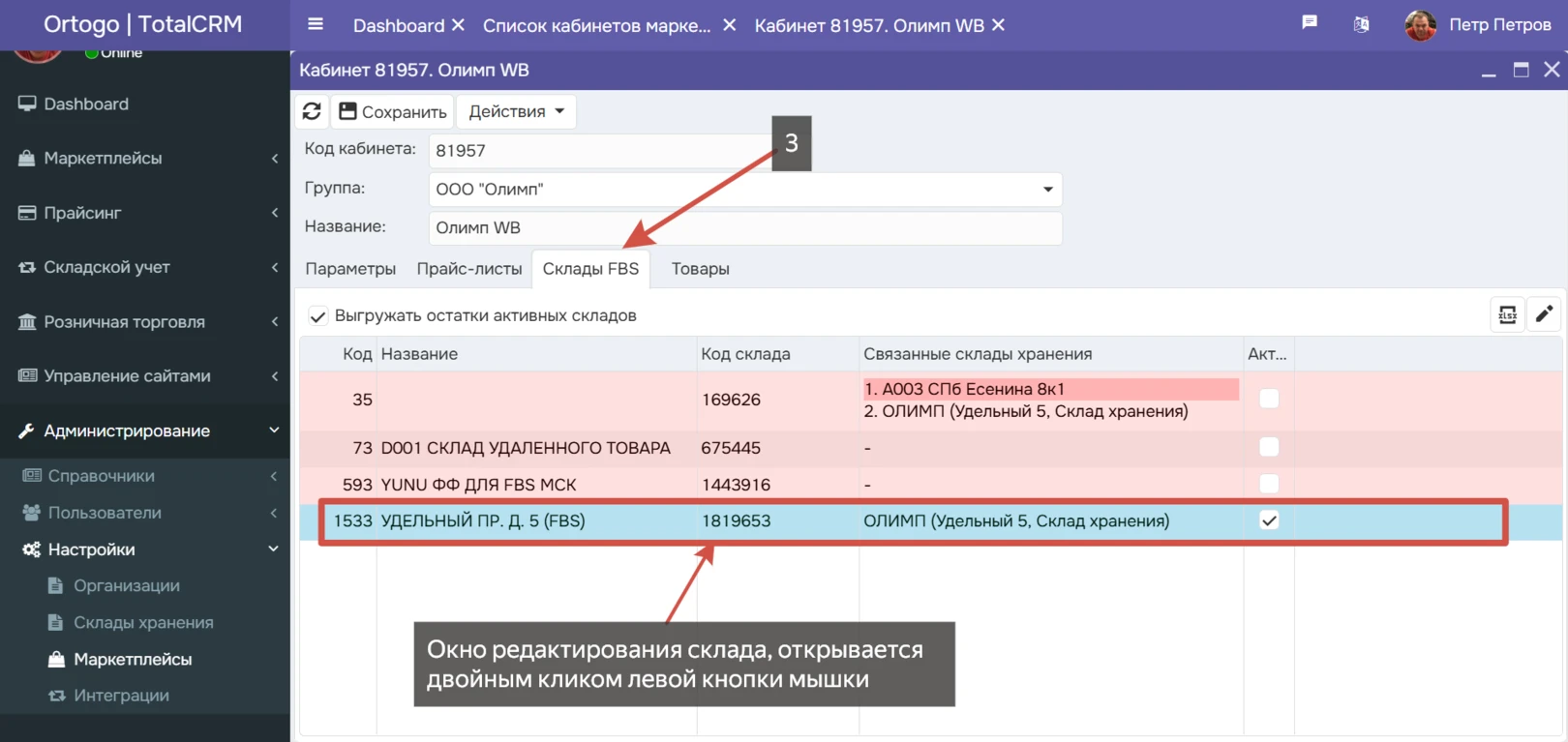Image resolution: width=1568 pixels, height=742 pixels.
Task: Switch to Dashboard top tab
Action: point(399,25)
